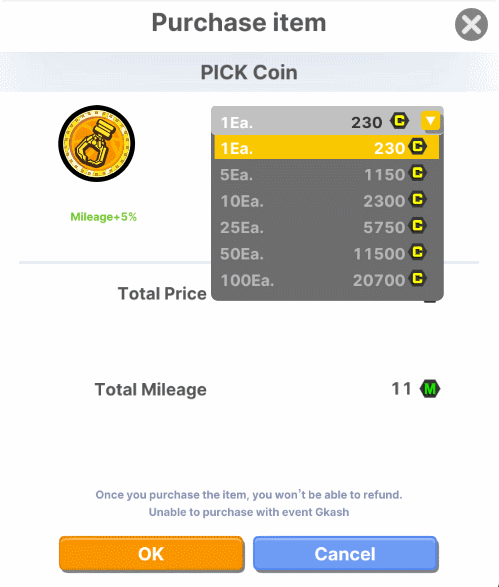
Task: Close the Purchase item dialog
Action: [x=471, y=25]
